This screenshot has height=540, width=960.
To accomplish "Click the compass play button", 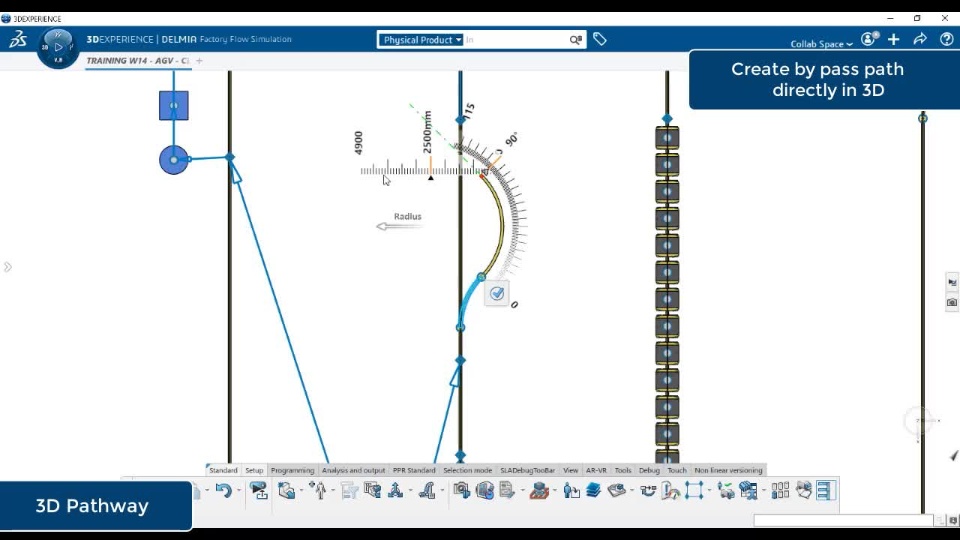I will point(58,47).
